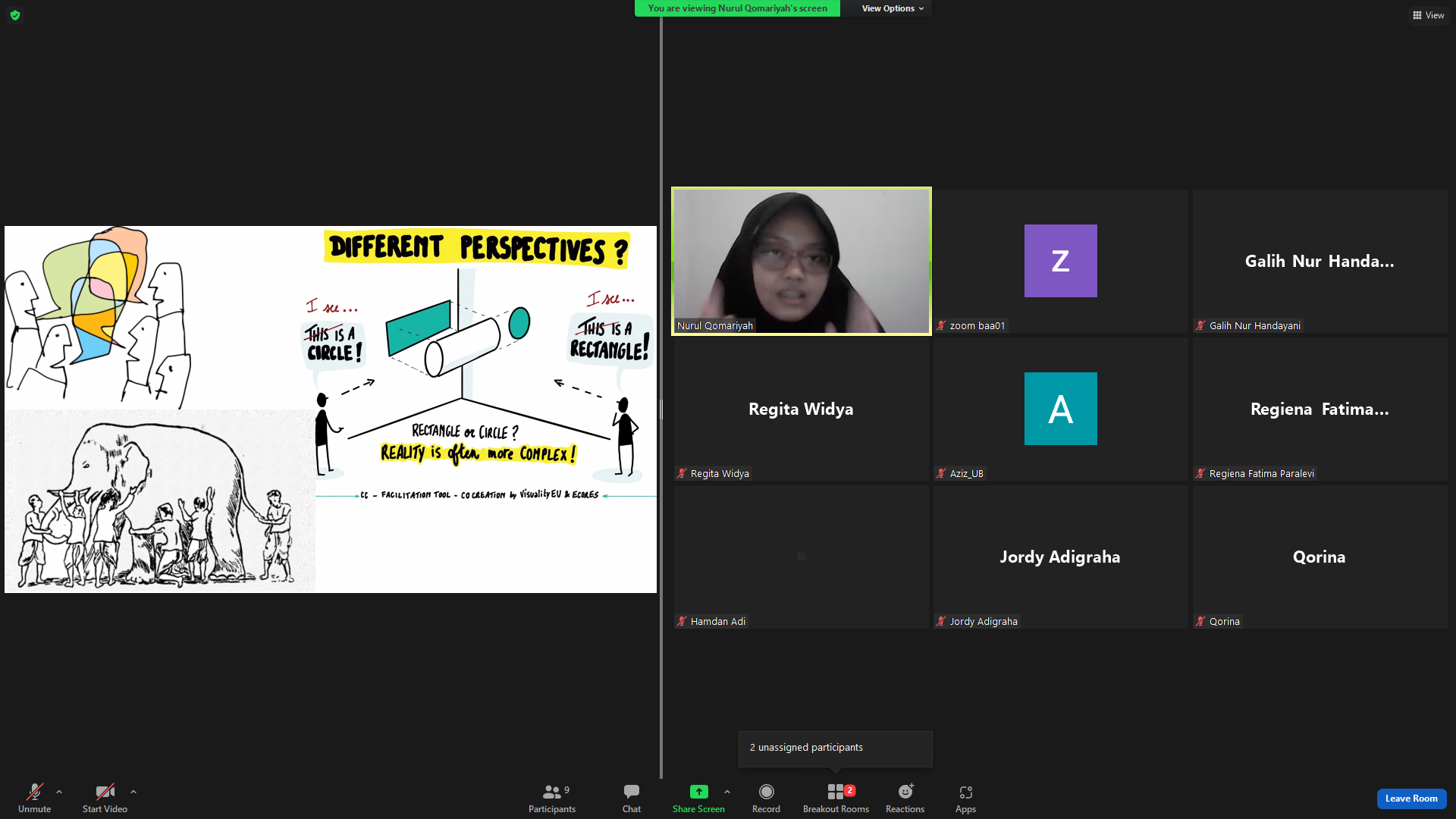This screenshot has height=819, width=1456.
Task: Open the Participants panel
Action: (552, 798)
